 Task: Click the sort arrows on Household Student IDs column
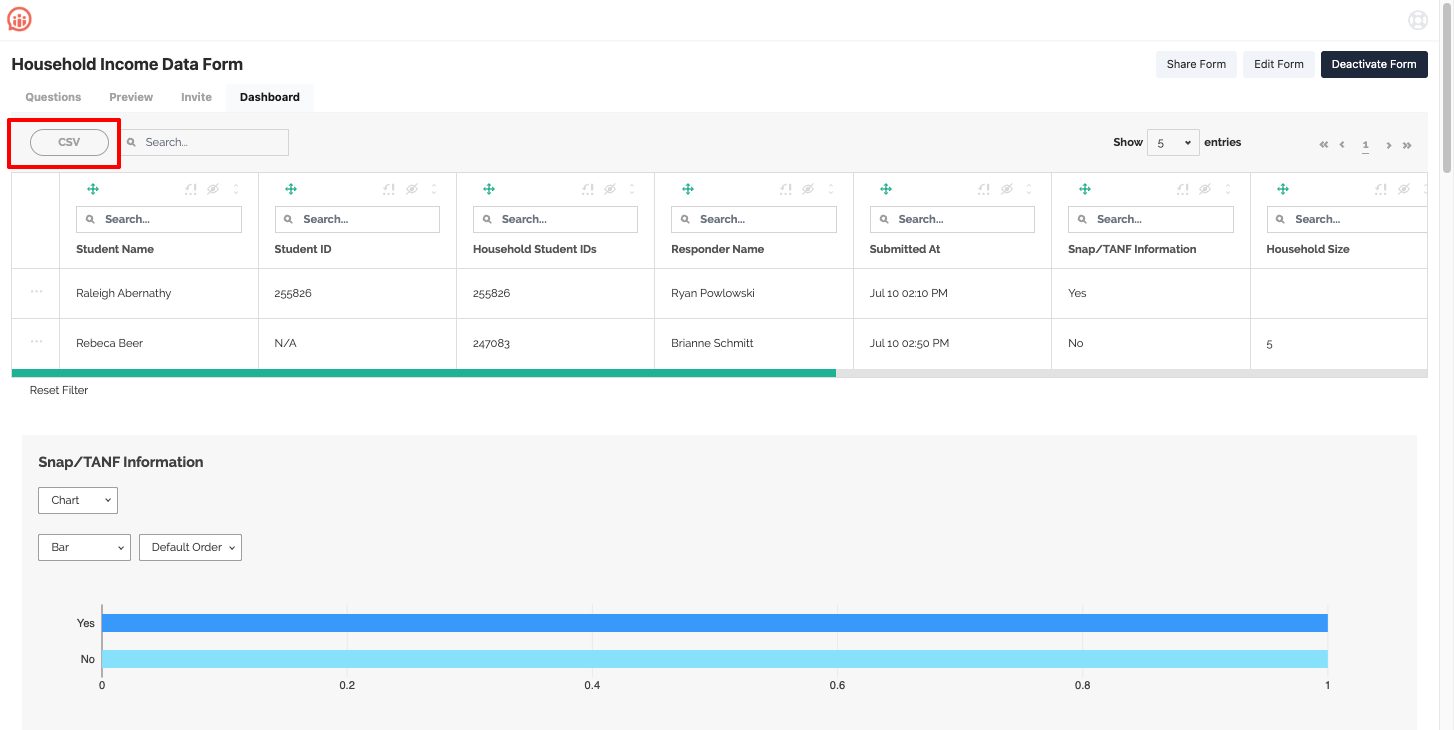pyautogui.click(x=632, y=189)
